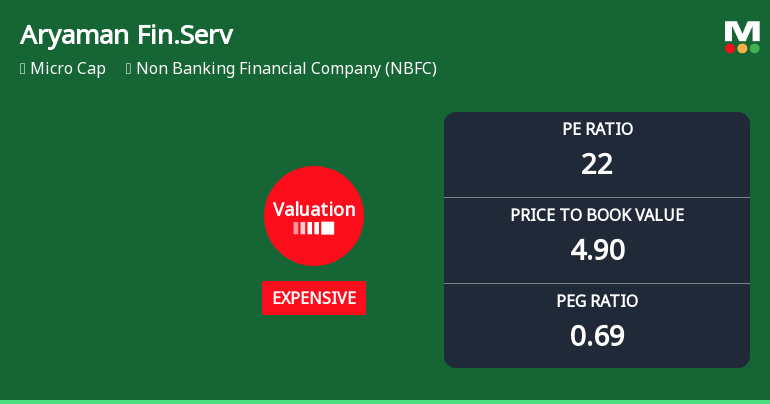Click the small icon before Micro Cap
The width and height of the screenshot is (770, 404).
(22, 69)
